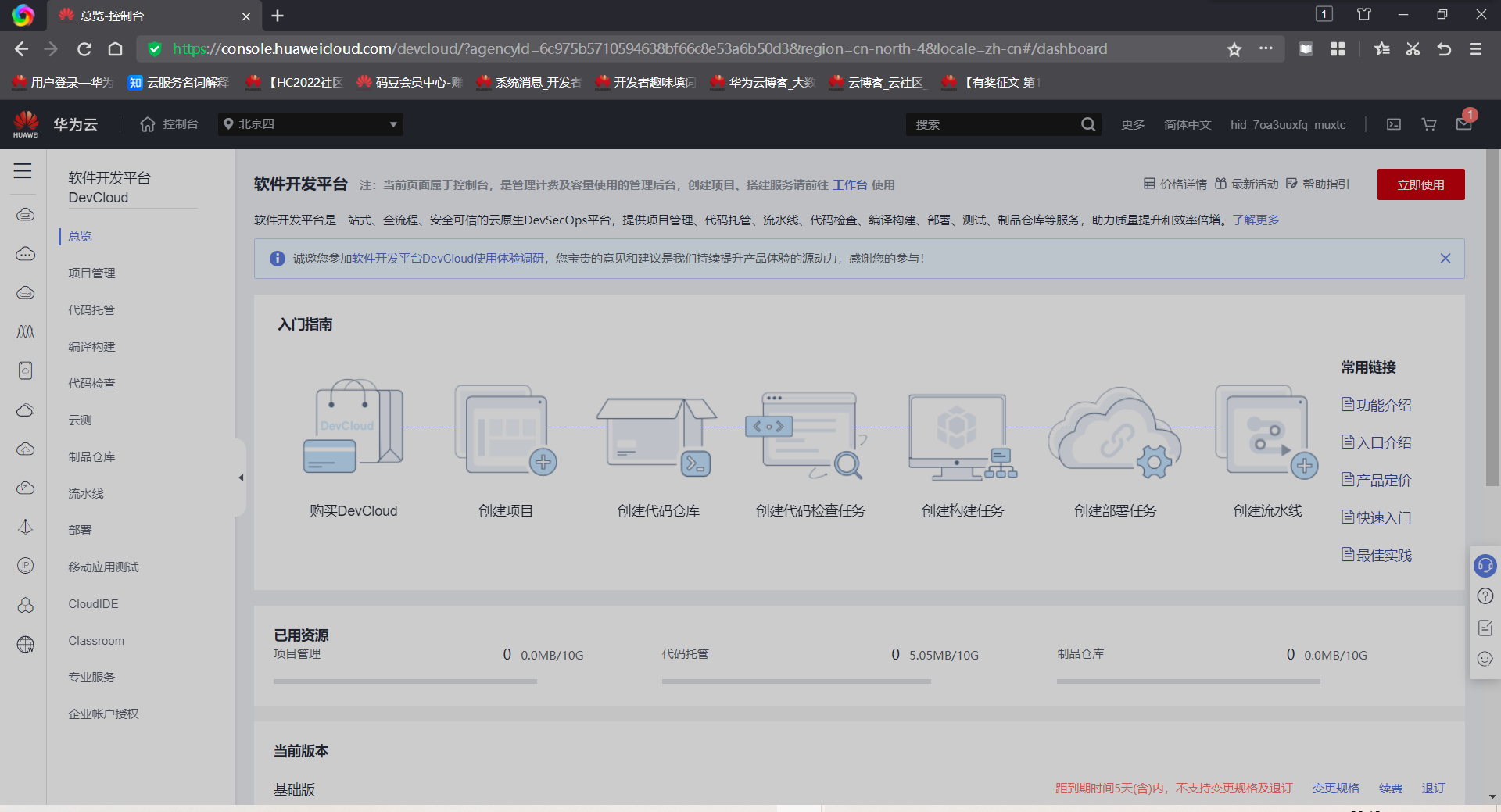The width and height of the screenshot is (1501, 812).
Task: Click the 购买DevCloud shopping bag illustration
Action: click(x=353, y=427)
